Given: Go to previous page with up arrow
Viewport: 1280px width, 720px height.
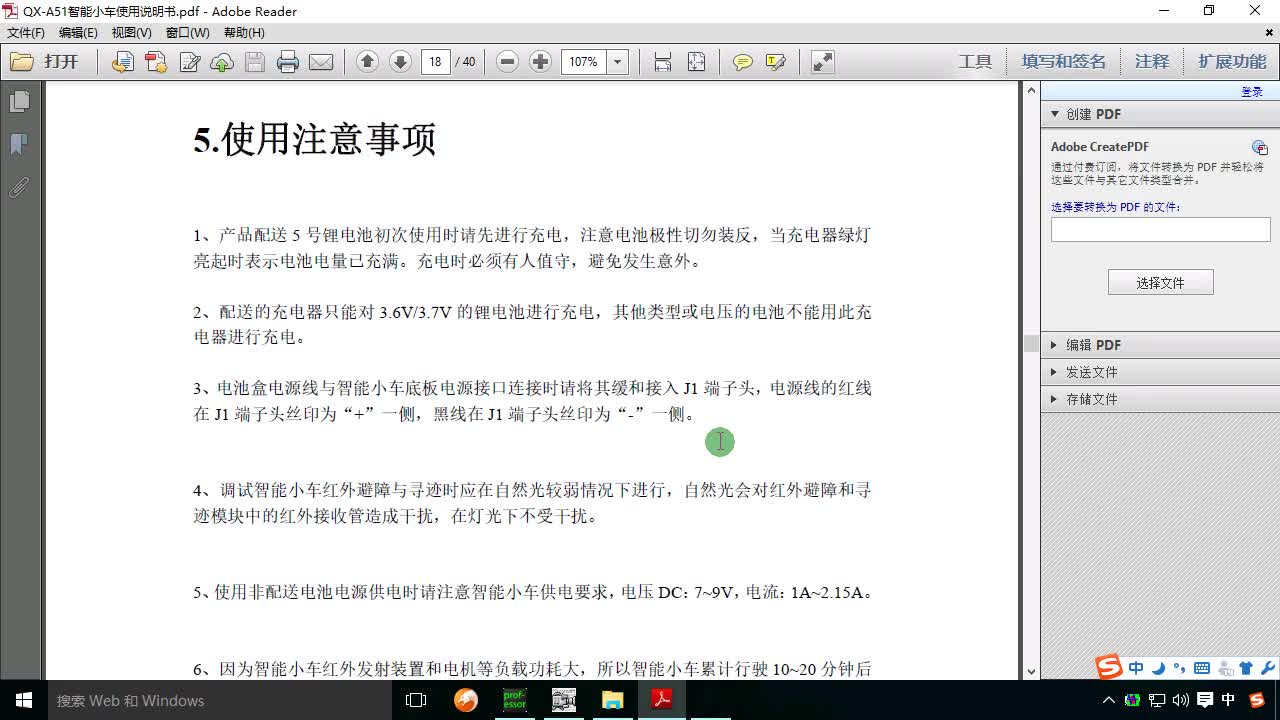Looking at the screenshot, I should click(367, 62).
